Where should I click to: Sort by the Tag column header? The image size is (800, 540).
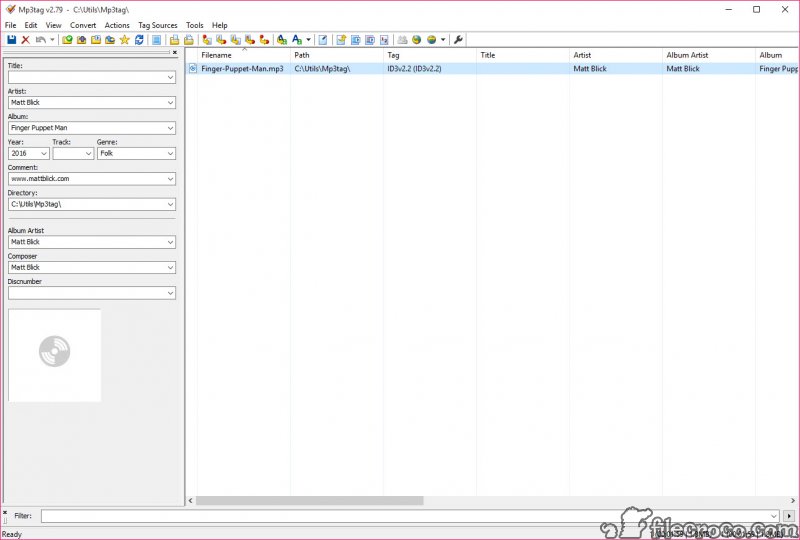pos(430,55)
